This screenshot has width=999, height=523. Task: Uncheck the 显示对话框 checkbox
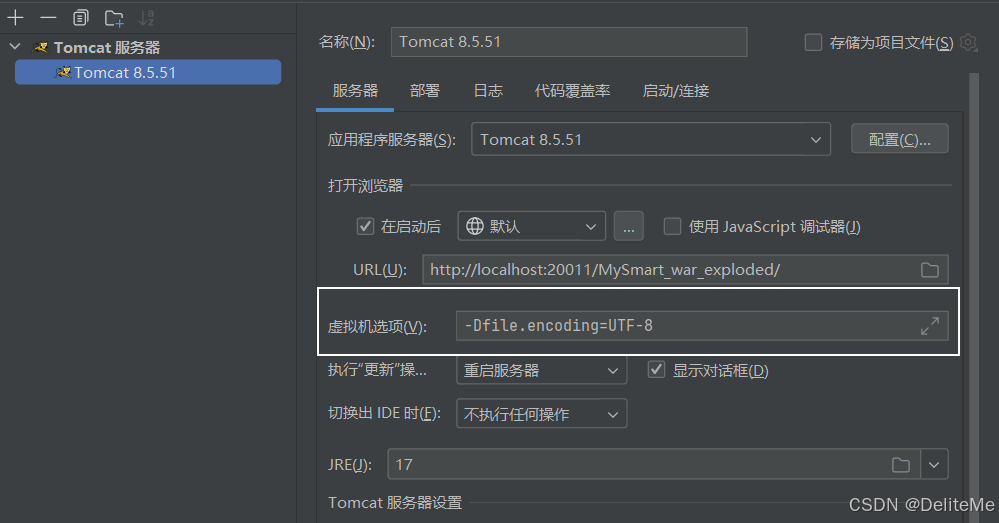pyautogui.click(x=656, y=369)
